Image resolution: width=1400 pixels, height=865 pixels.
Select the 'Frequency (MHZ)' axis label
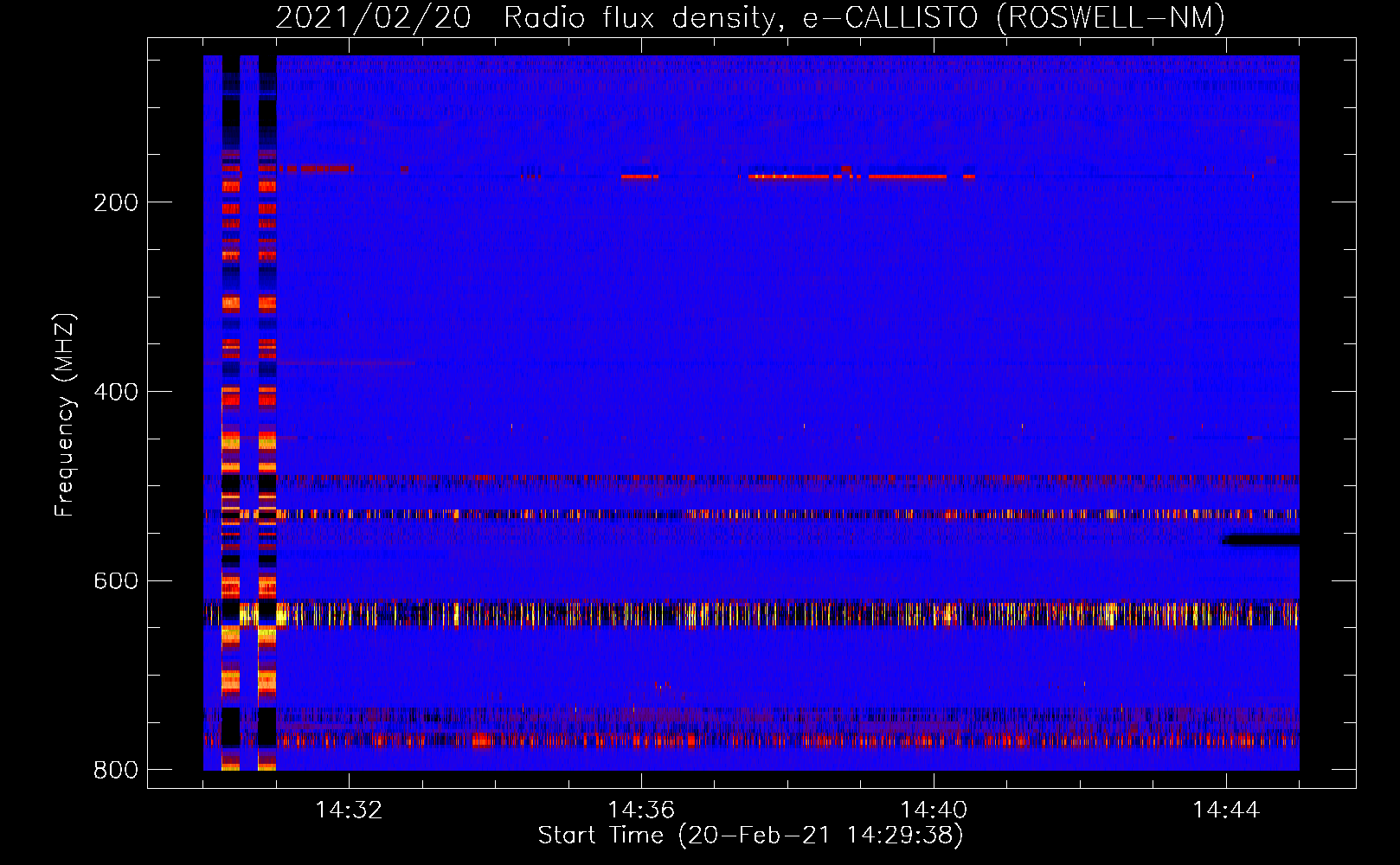click(64, 415)
